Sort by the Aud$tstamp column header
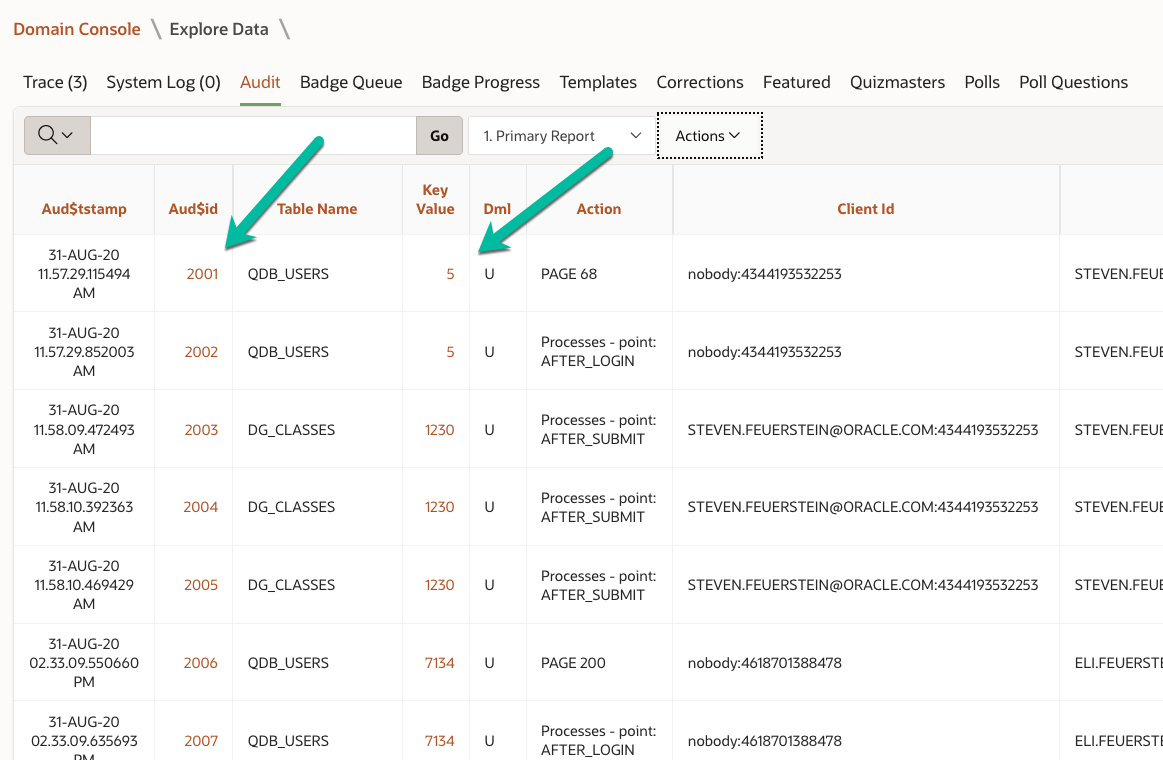This screenshot has height=760, width=1163. pyautogui.click(x=83, y=208)
